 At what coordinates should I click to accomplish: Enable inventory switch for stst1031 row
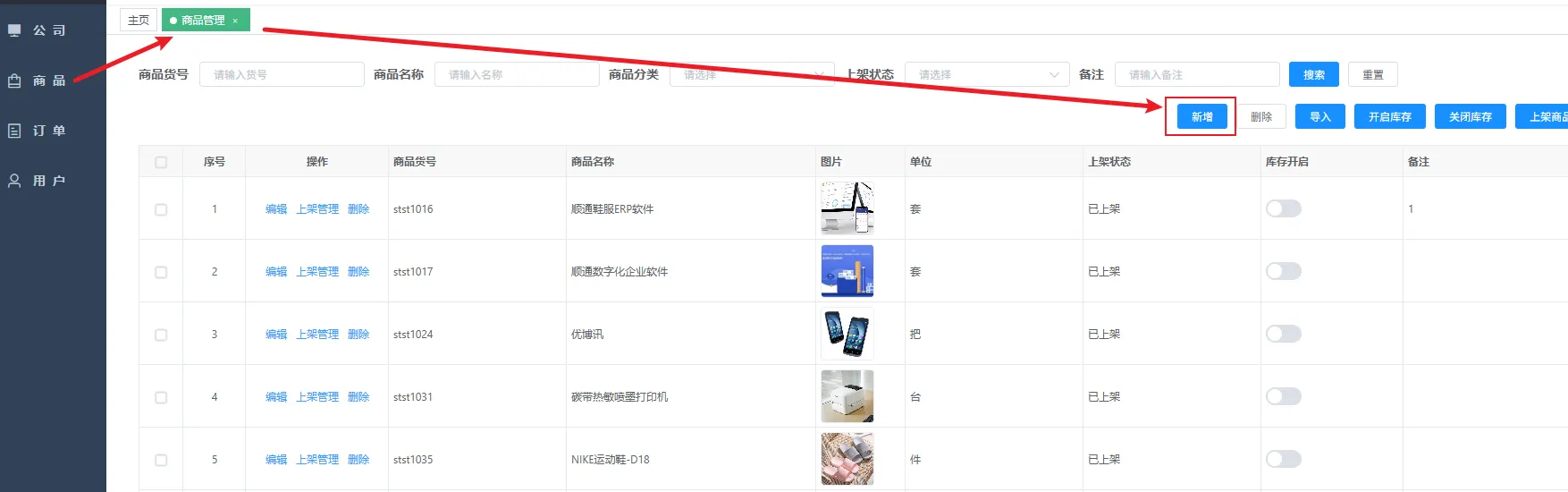(1283, 396)
